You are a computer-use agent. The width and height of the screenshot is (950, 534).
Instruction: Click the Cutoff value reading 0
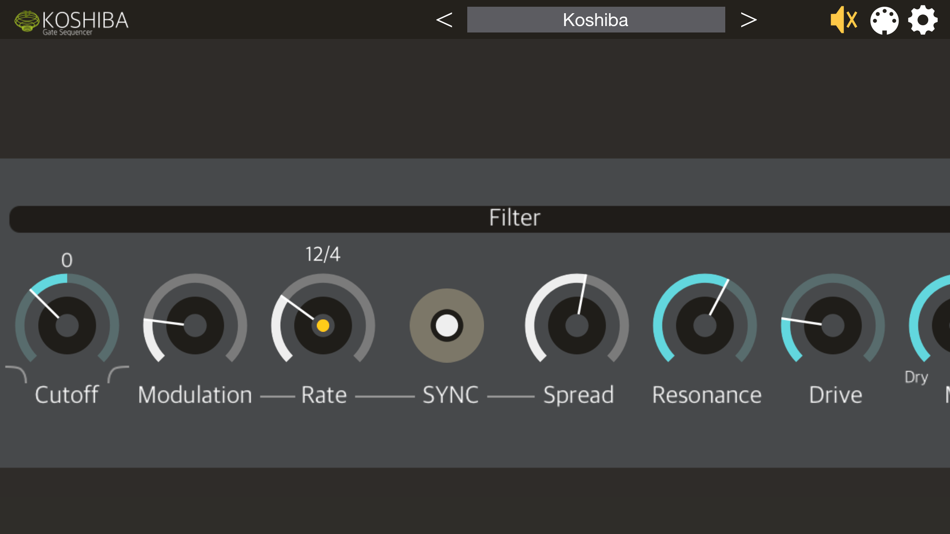[x=67, y=261]
